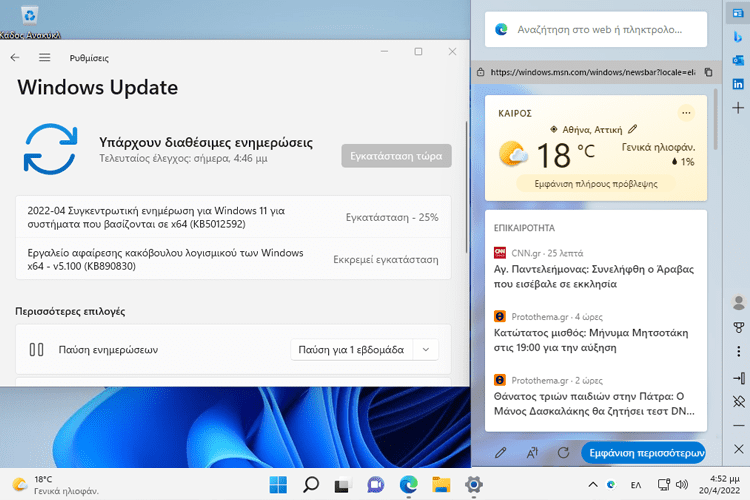
Task: Show hidden system tray icons
Action: click(593, 484)
